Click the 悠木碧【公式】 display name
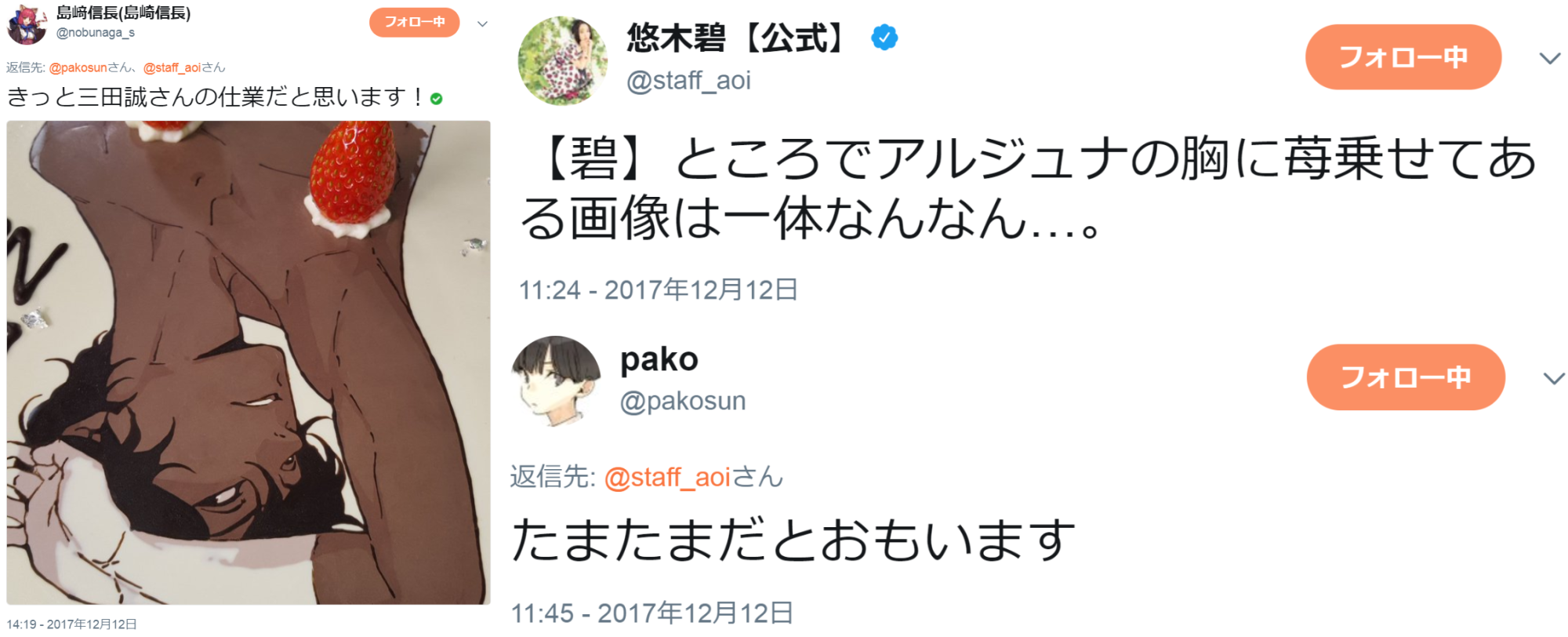This screenshot has width=1568, height=637. pyautogui.click(x=735, y=38)
